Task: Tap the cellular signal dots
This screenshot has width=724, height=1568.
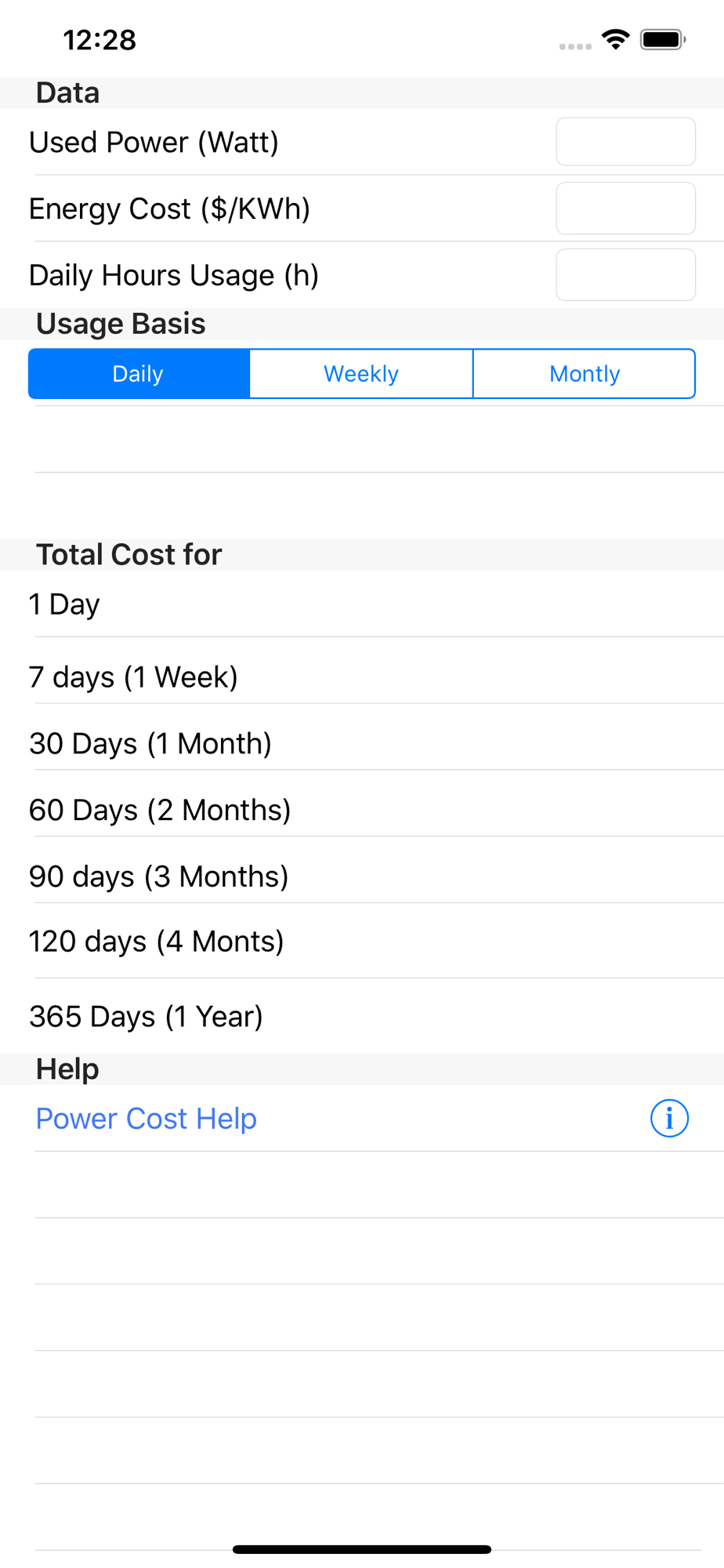Action: point(575,46)
